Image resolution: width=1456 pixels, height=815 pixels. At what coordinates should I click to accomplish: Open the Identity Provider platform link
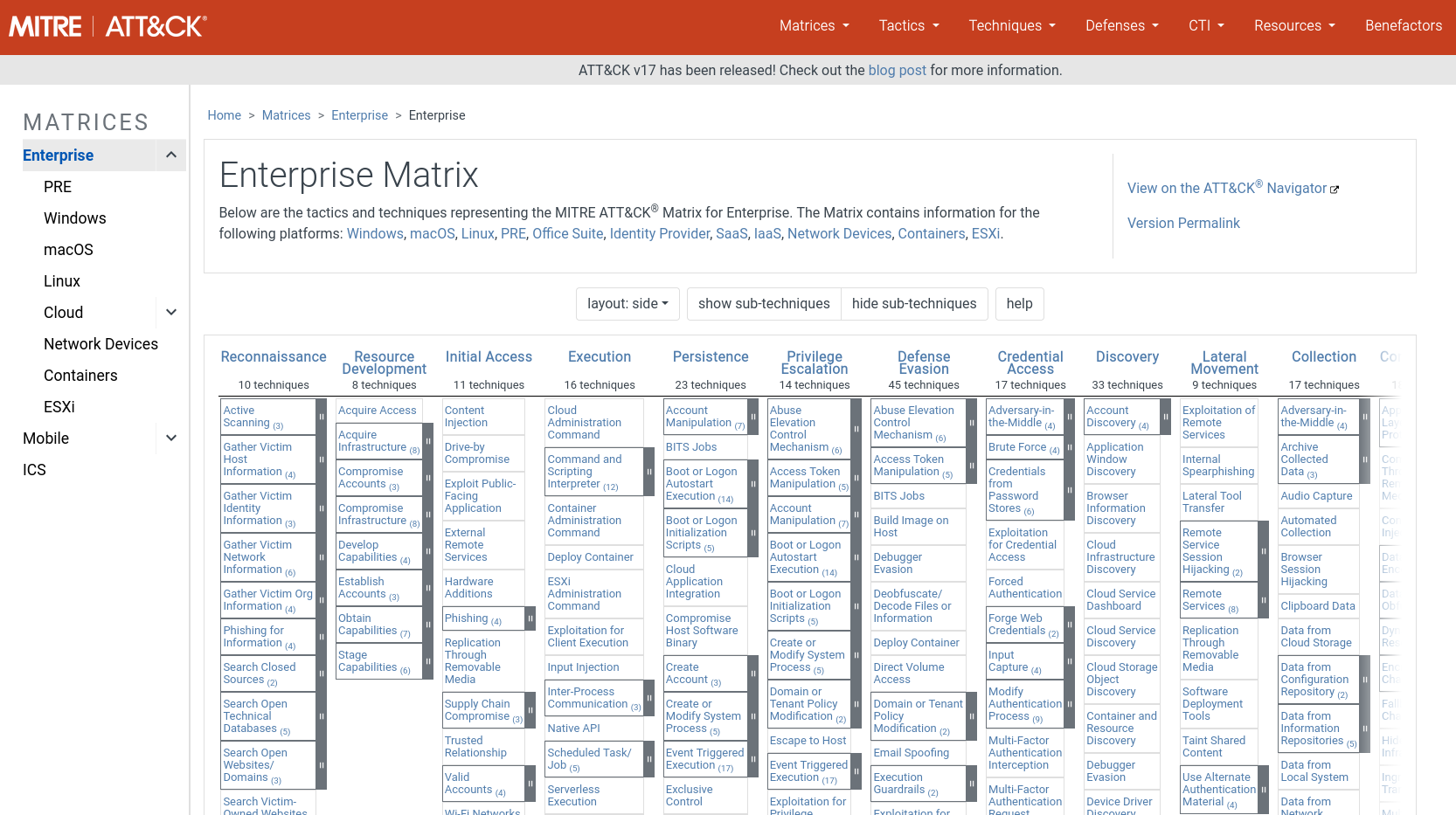pyautogui.click(x=660, y=234)
